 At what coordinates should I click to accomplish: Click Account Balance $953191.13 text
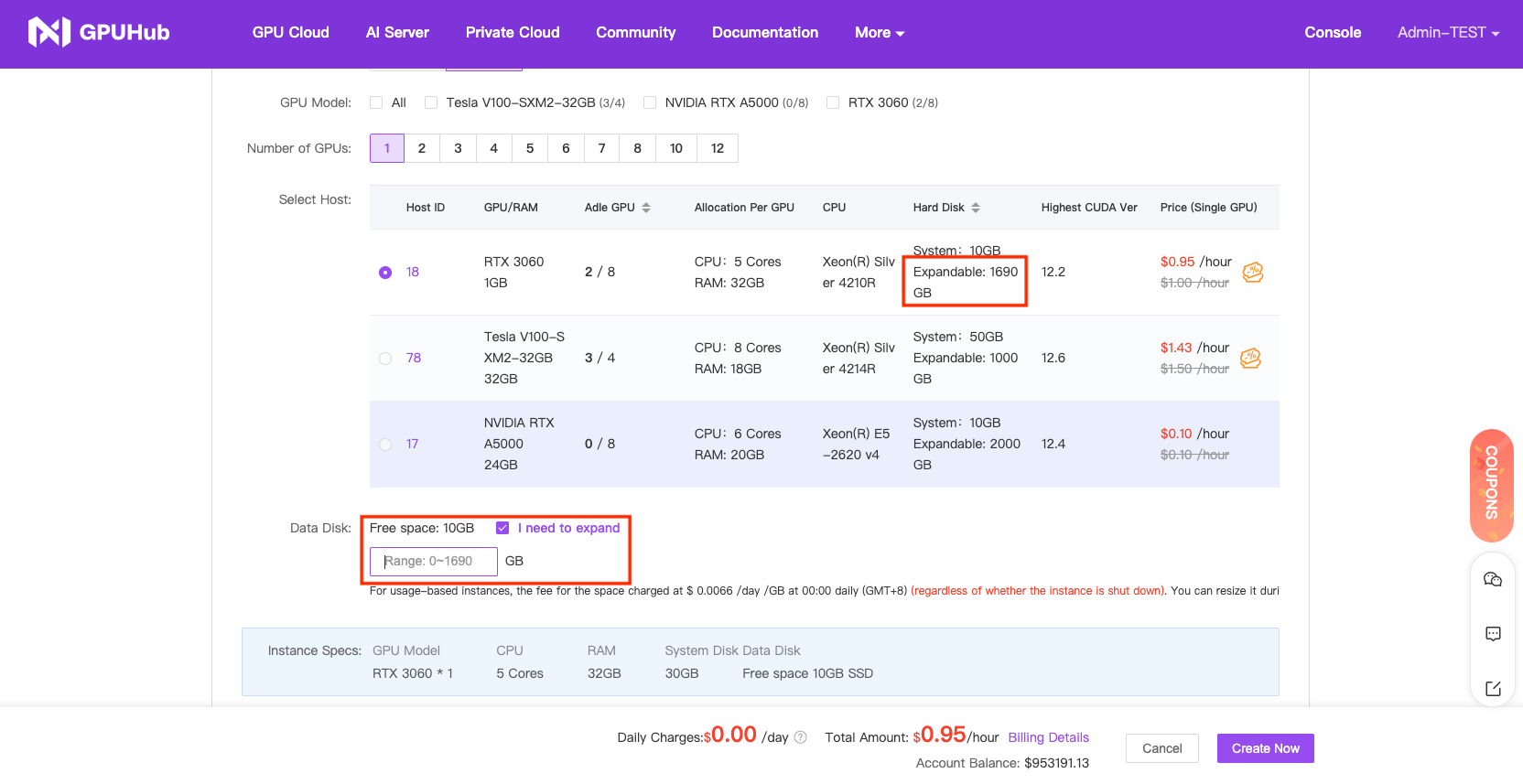(x=1002, y=763)
